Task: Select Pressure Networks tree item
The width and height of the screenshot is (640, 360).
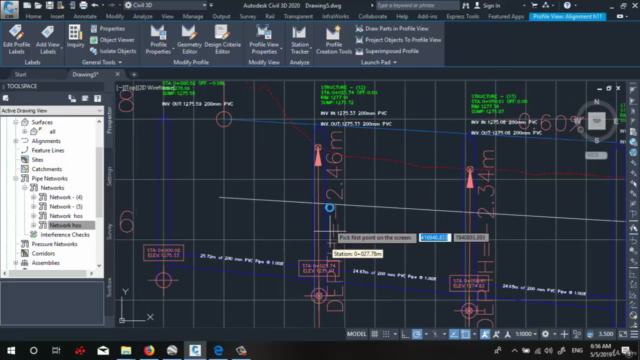Action: pos(54,244)
